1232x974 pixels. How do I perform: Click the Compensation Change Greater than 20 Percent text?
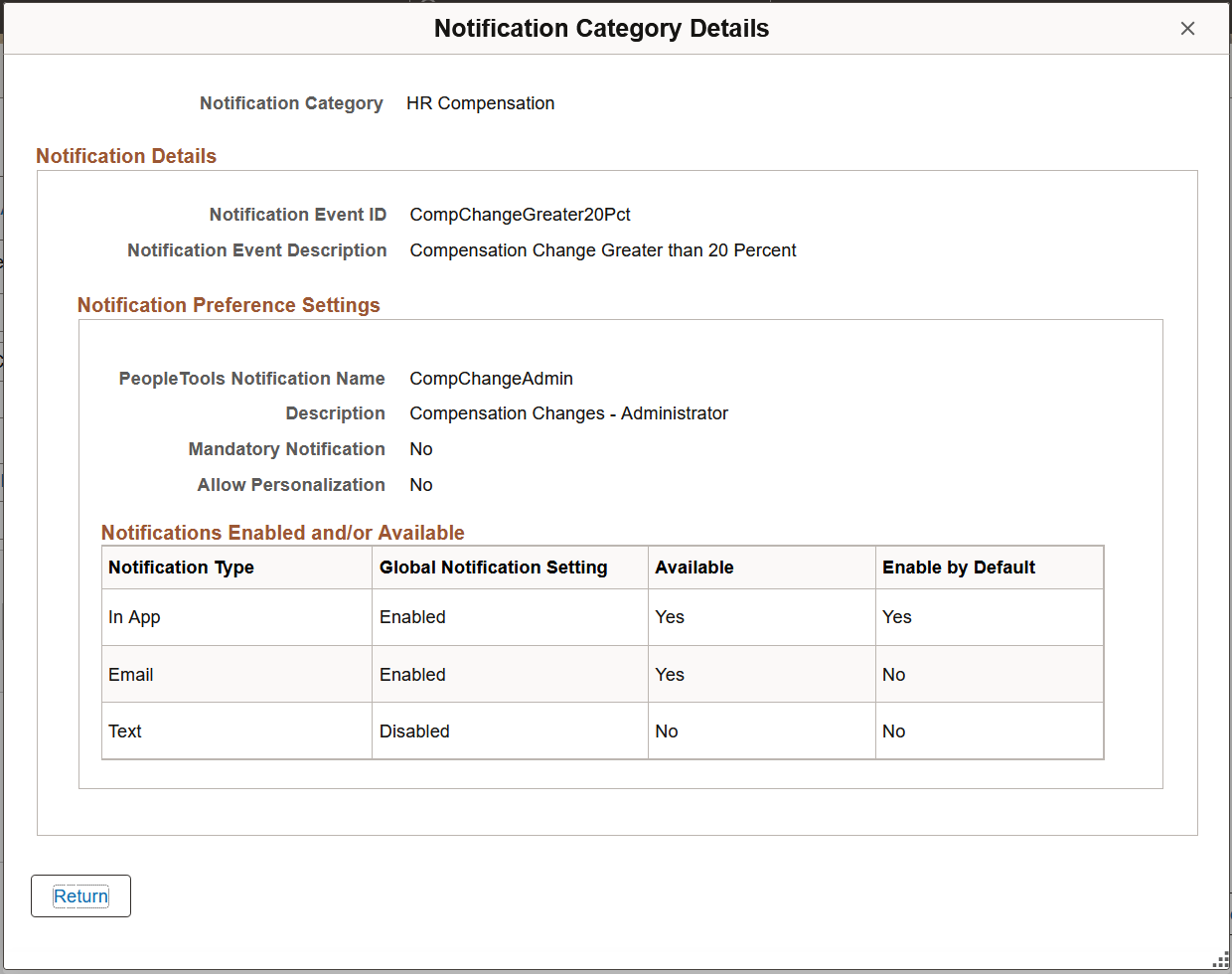(603, 250)
